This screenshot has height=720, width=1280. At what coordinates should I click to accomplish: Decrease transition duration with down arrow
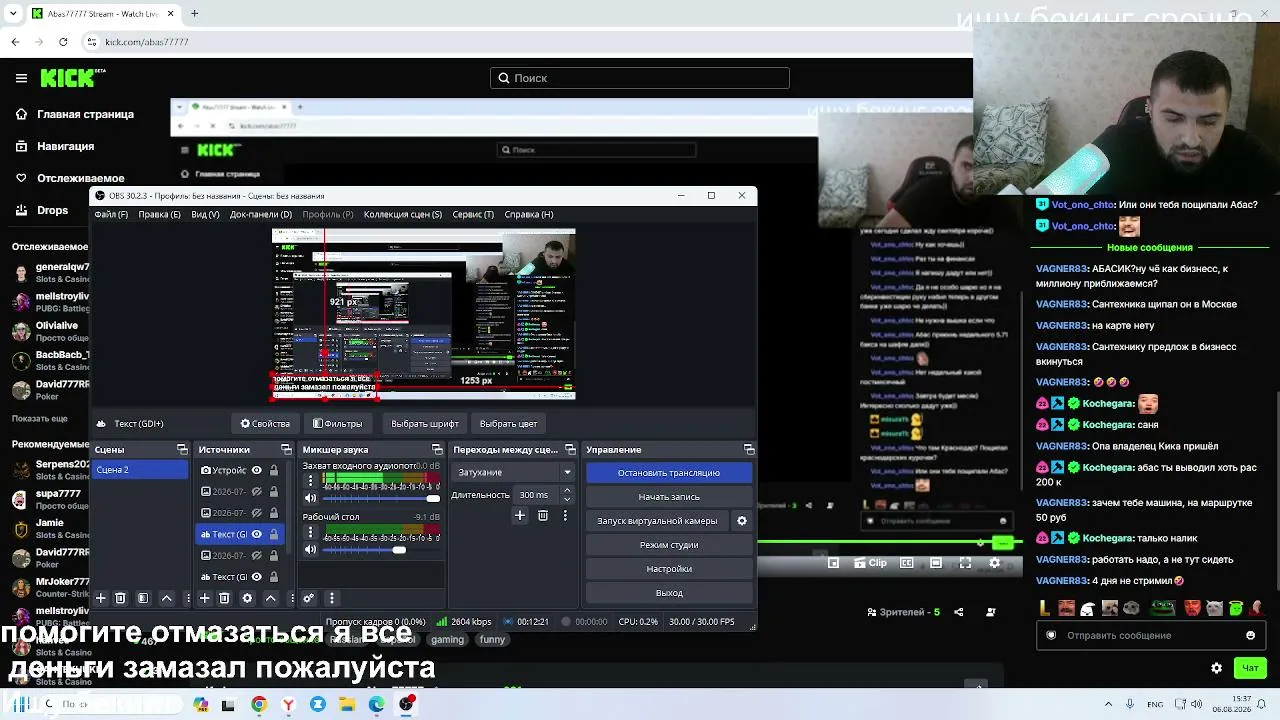(x=568, y=499)
